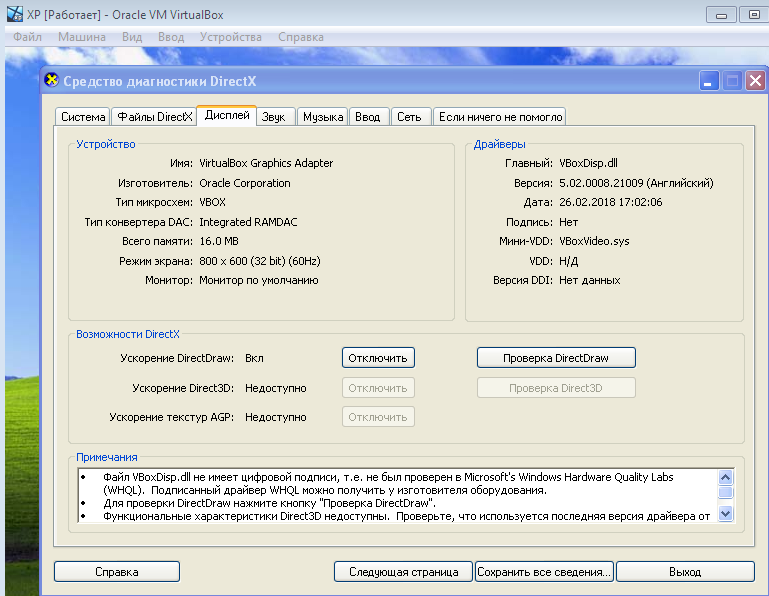The image size is (769, 596).
Task: Disable DirectDraw acceleration with the Отключить button
Action: point(378,357)
